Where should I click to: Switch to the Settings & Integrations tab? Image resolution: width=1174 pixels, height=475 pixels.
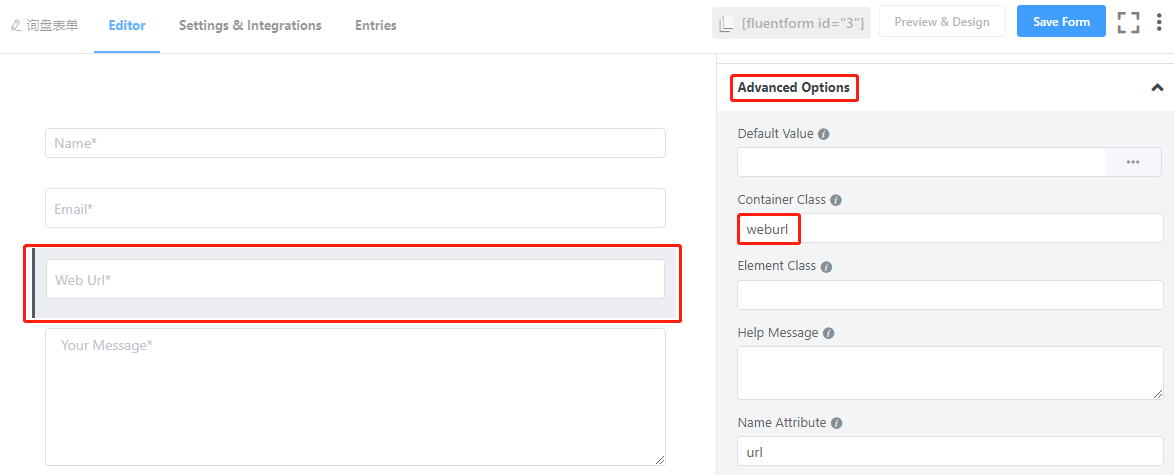250,26
